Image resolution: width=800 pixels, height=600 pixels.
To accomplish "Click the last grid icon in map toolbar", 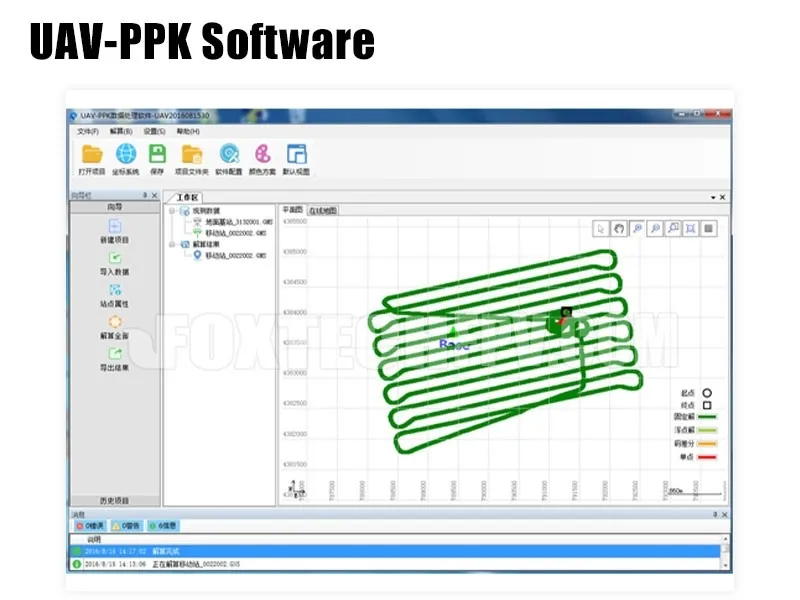I will click(709, 229).
